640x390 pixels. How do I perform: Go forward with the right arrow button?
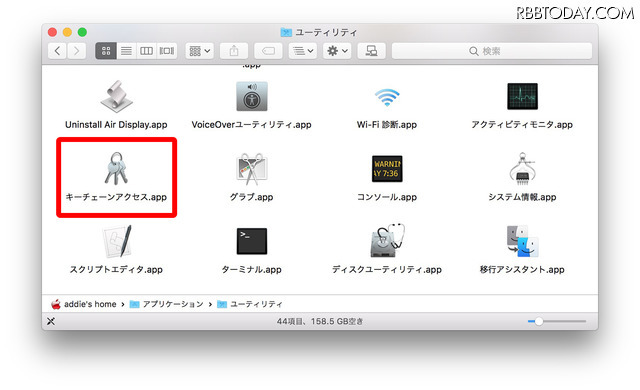point(76,51)
